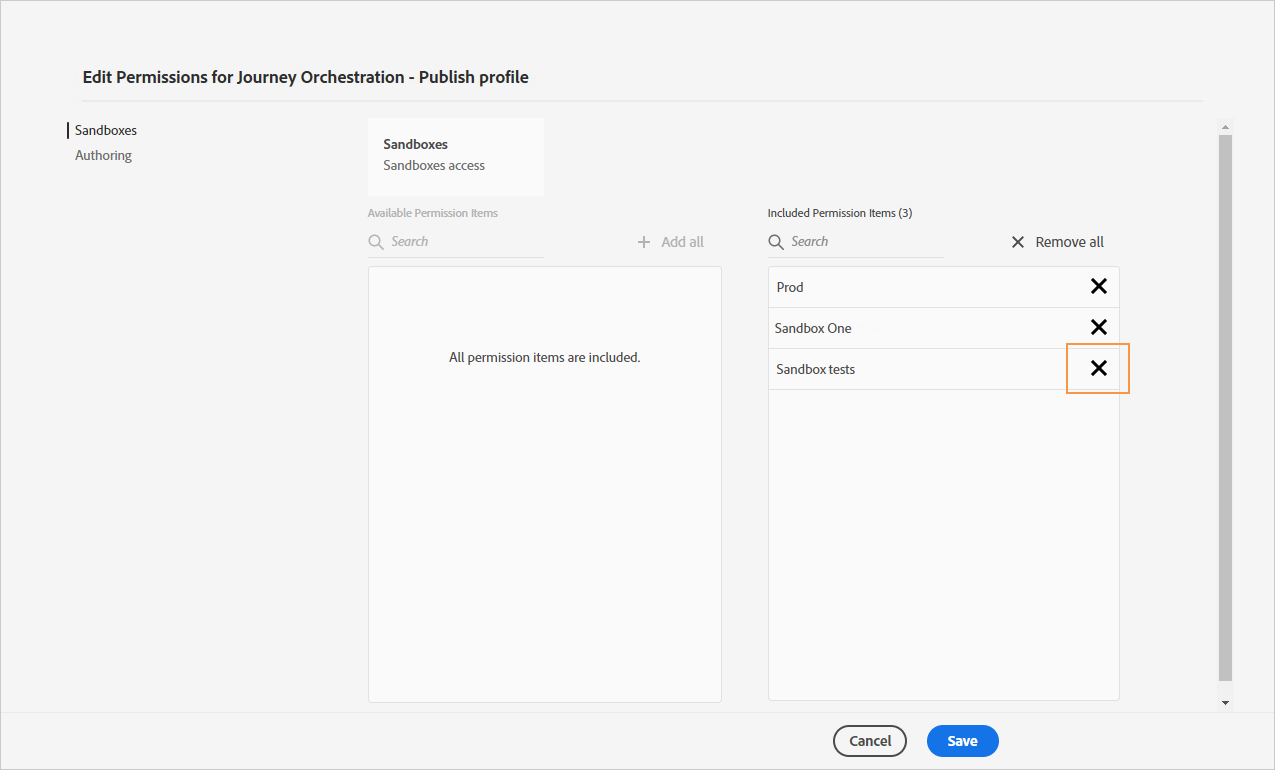Select the Sandbox One item label
Screen dimensions: 1275x770
(813, 328)
